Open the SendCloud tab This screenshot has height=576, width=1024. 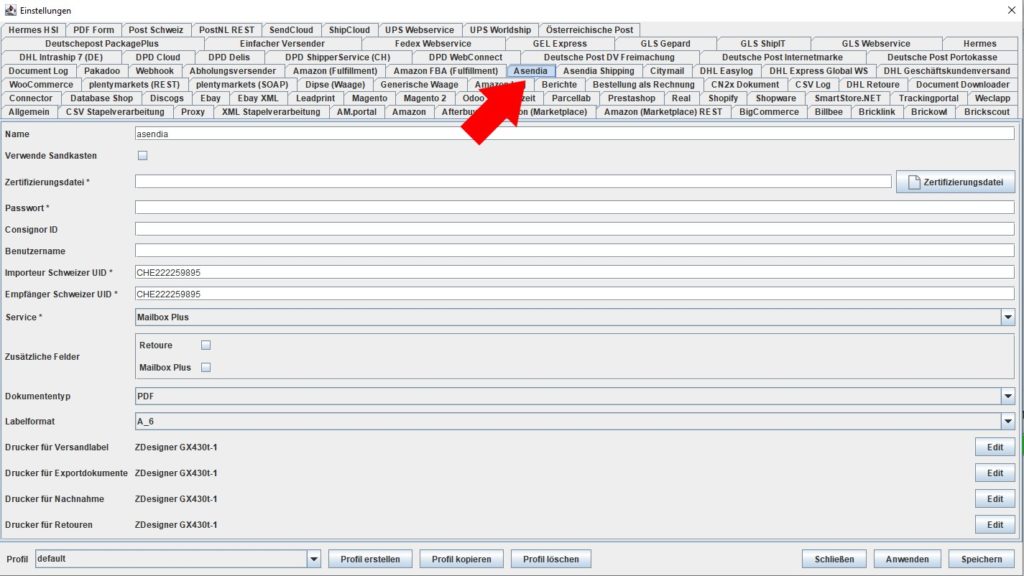pos(291,30)
